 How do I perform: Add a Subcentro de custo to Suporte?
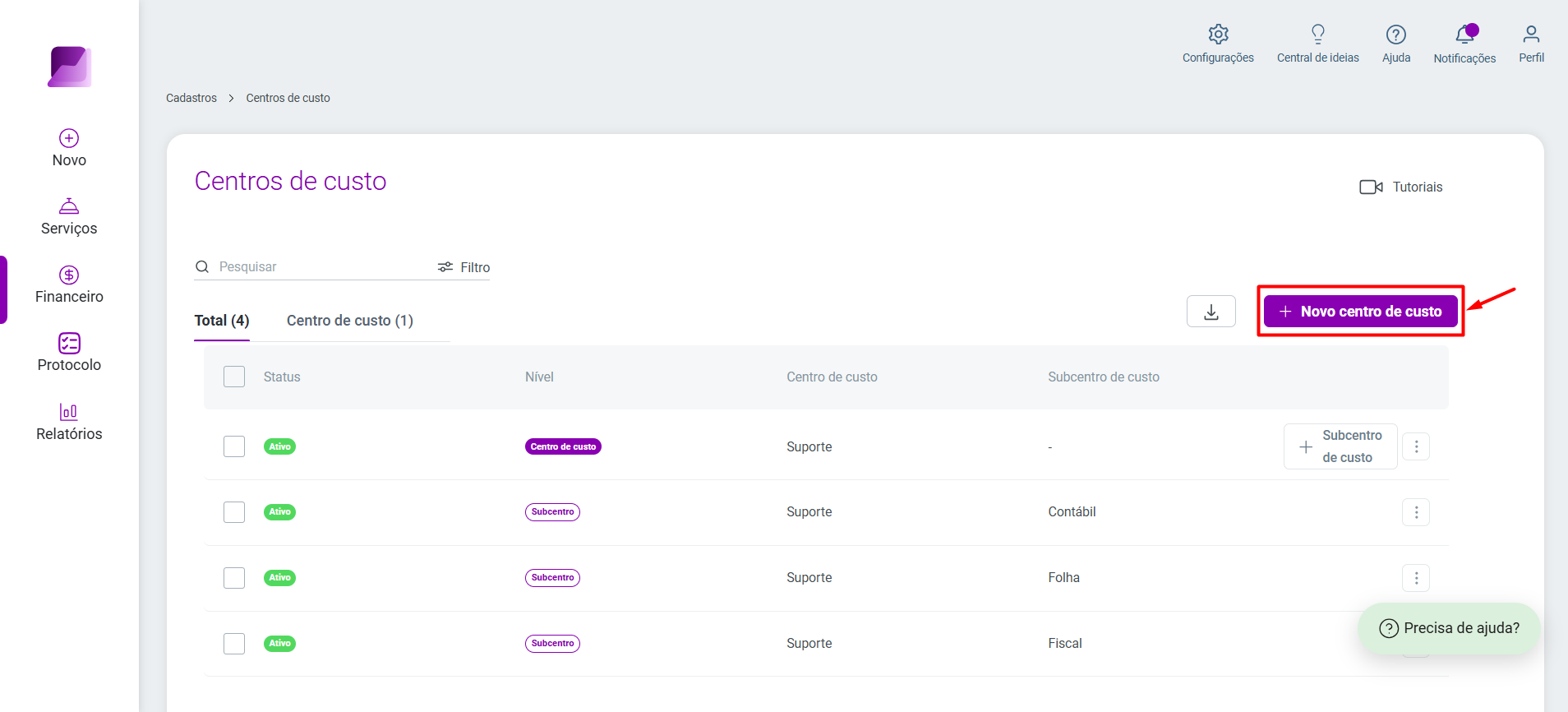click(1340, 446)
